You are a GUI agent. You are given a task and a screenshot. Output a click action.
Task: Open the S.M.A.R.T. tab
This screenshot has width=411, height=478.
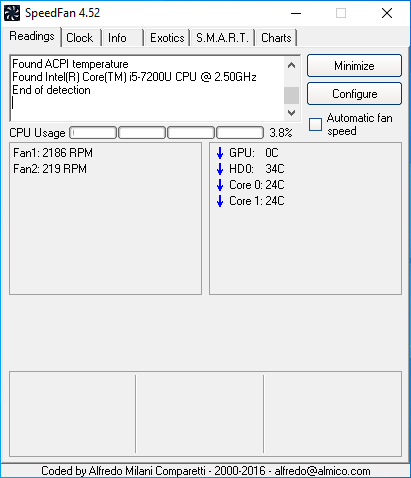tap(222, 38)
